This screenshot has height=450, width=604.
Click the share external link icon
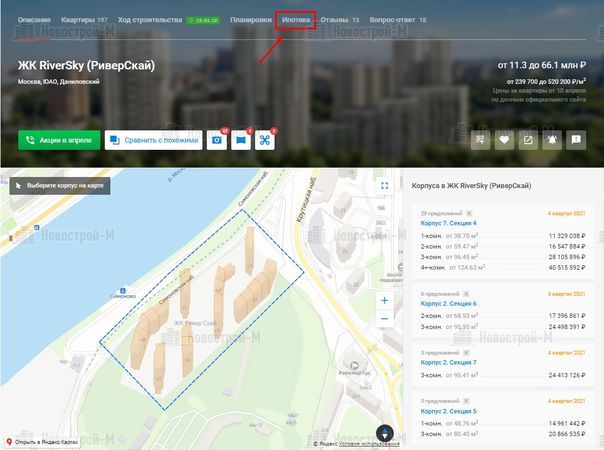[x=529, y=140]
